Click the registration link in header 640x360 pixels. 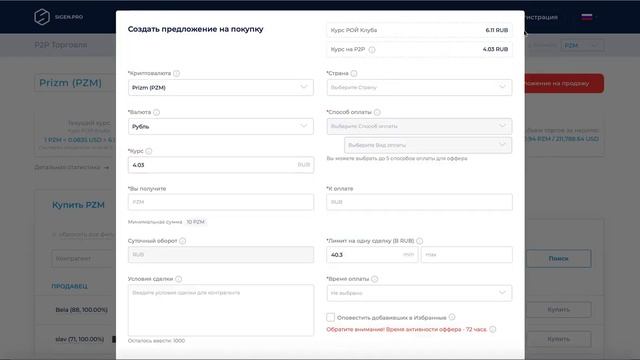tap(541, 17)
